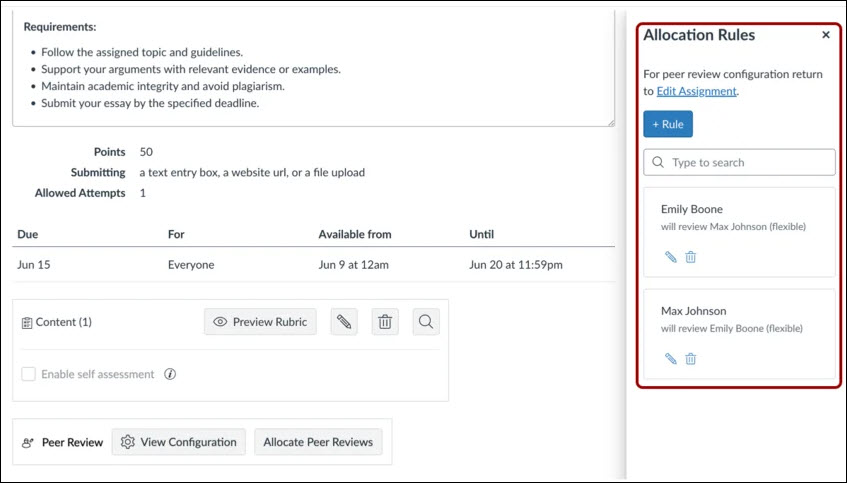The height and width of the screenshot is (483, 847).
Task: Click the 'Available from' column header
Action: click(355, 234)
